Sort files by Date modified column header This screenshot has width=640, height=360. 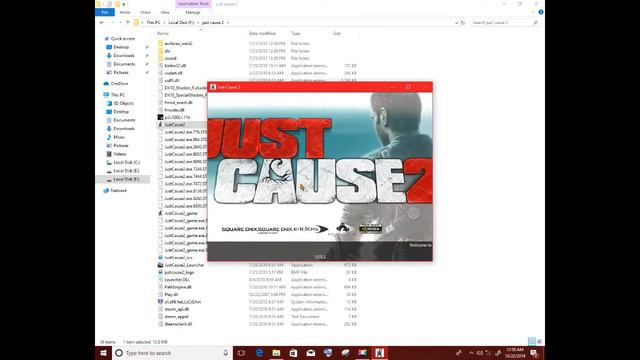[262, 33]
